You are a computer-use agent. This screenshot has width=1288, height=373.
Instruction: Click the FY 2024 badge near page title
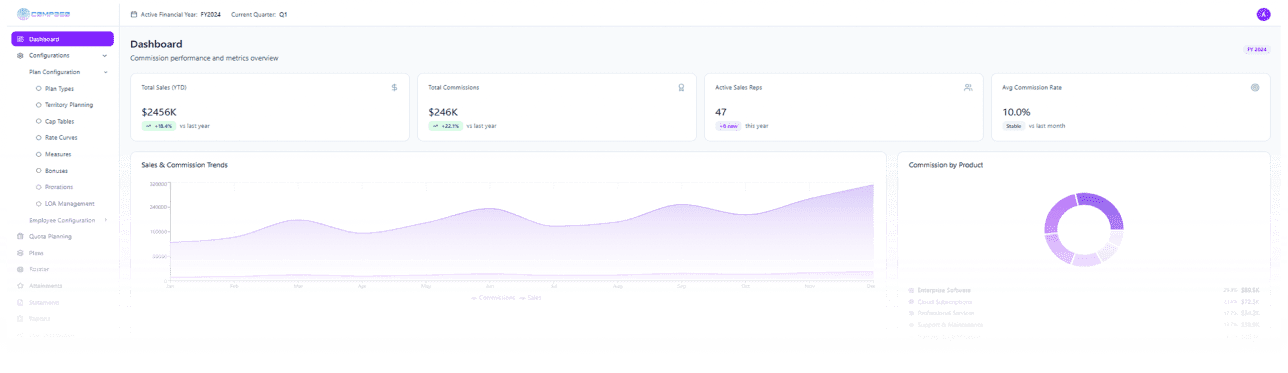click(1256, 49)
